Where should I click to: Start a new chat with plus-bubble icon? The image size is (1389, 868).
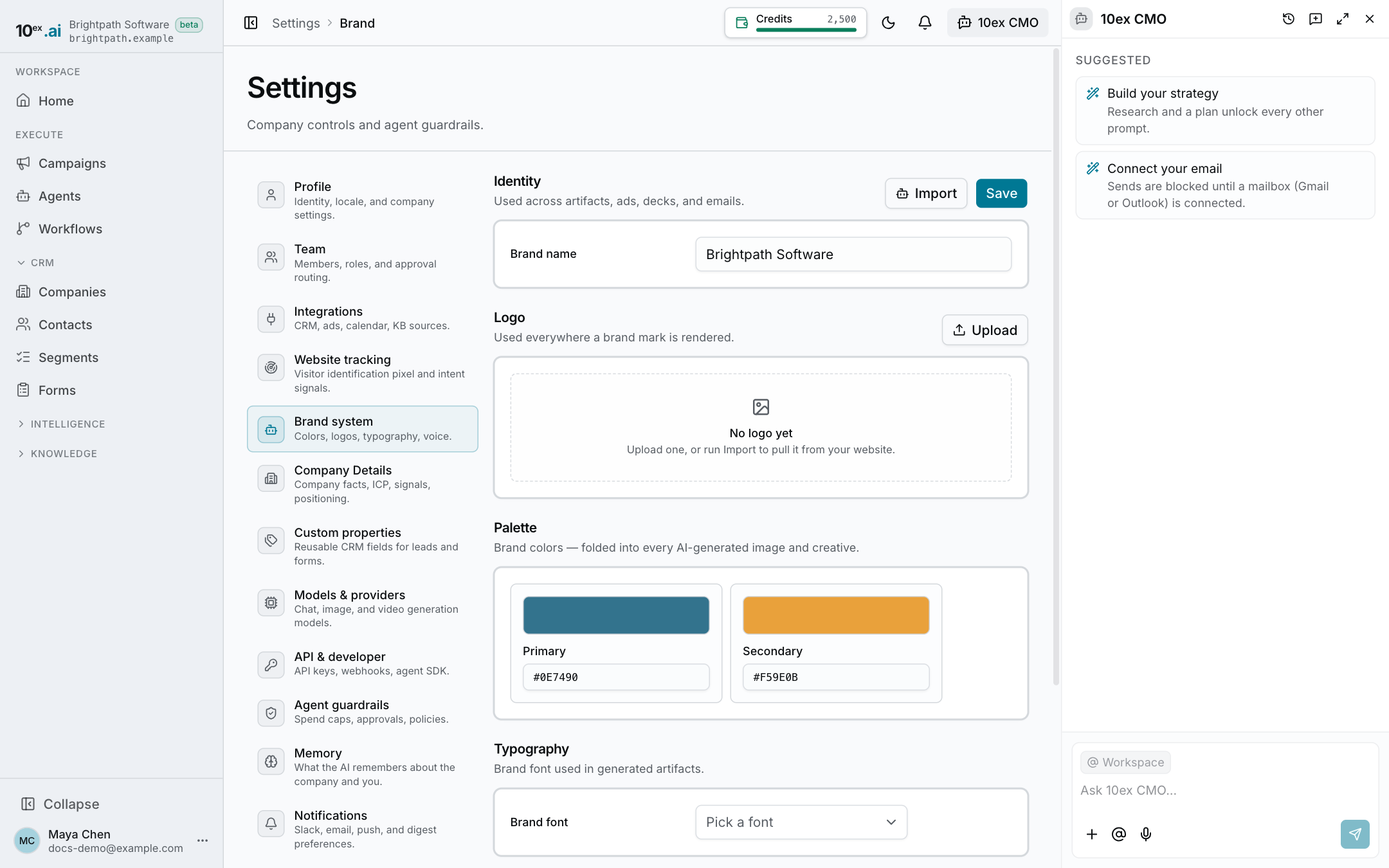1316,19
